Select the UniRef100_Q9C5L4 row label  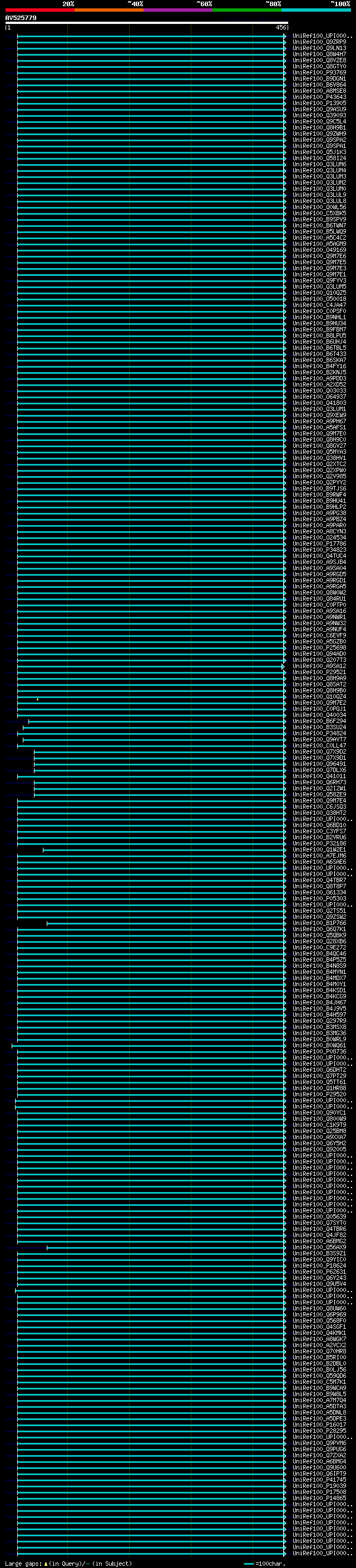click(x=319, y=121)
